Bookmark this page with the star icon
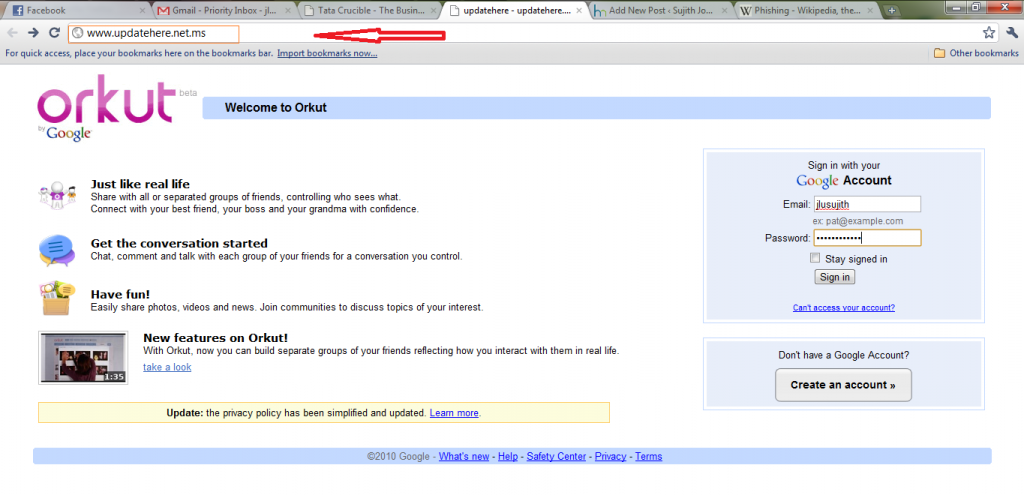Image resolution: width=1024 pixels, height=495 pixels. tap(989, 33)
